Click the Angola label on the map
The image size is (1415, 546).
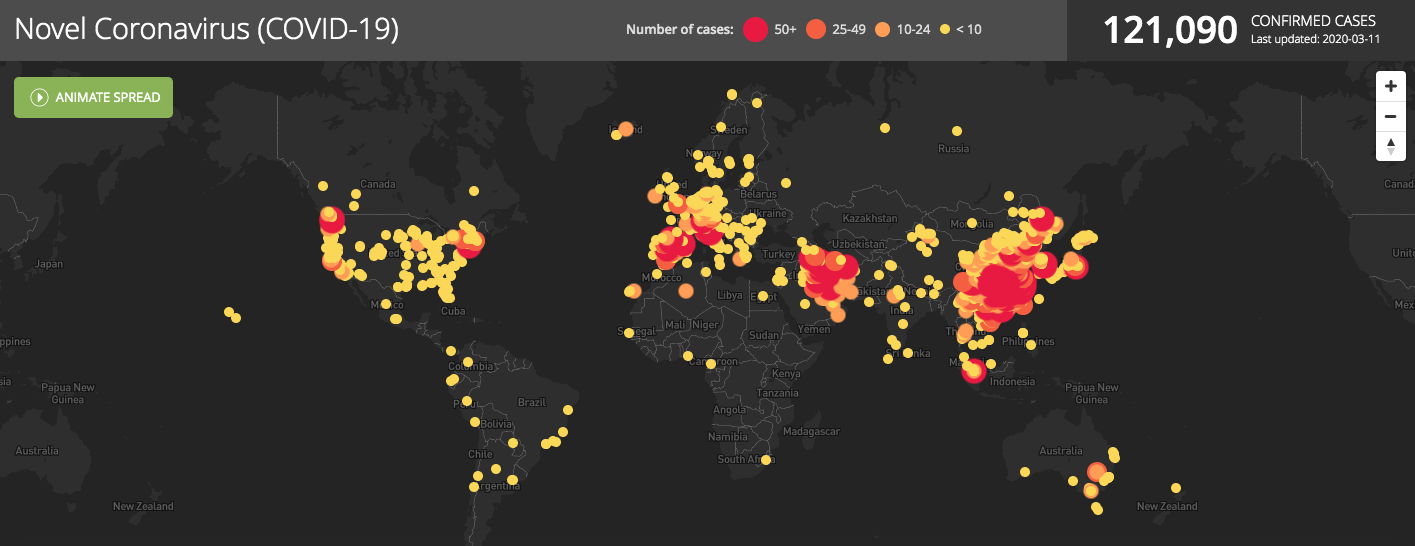(x=729, y=409)
